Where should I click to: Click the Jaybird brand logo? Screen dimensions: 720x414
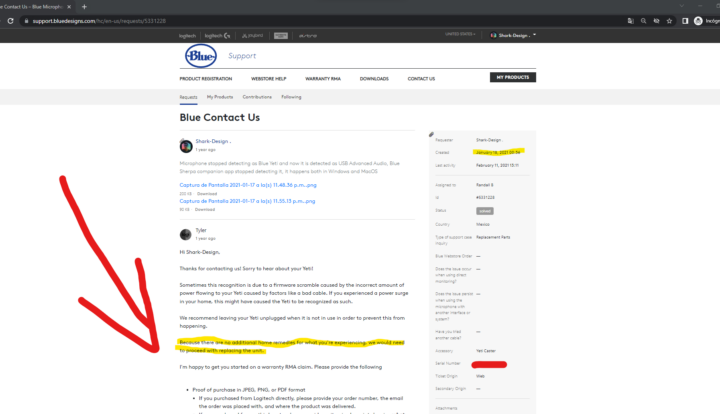pyautogui.click(x=253, y=35)
